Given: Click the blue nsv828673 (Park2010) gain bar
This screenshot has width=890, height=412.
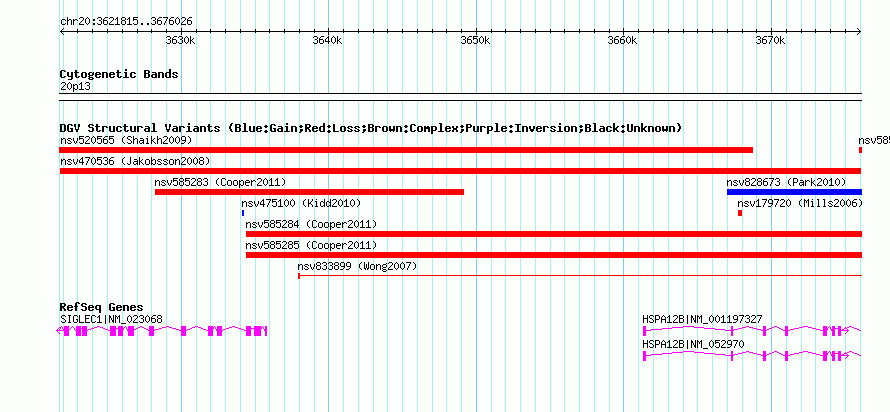Looking at the screenshot, I should click(795, 192).
